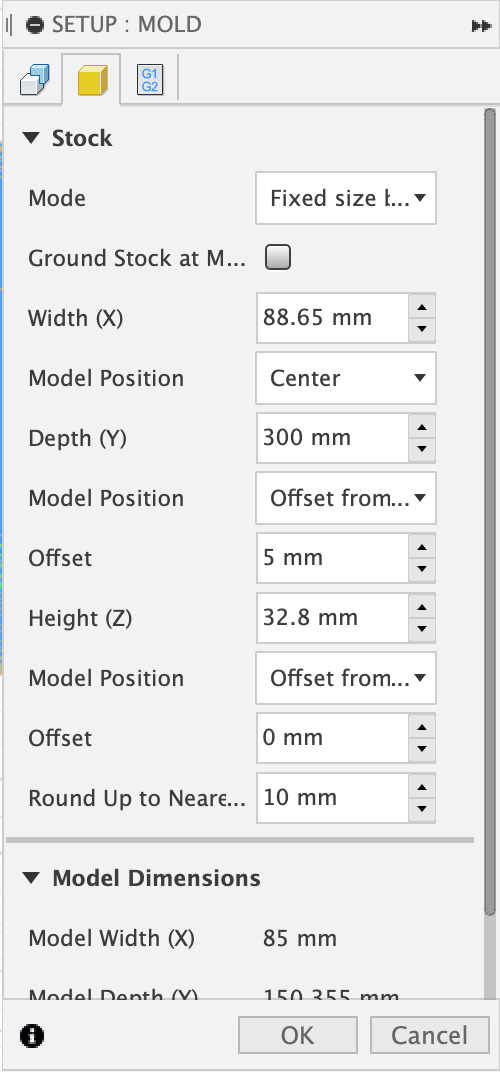
Task: Click the Cancel button
Action: tap(430, 1035)
